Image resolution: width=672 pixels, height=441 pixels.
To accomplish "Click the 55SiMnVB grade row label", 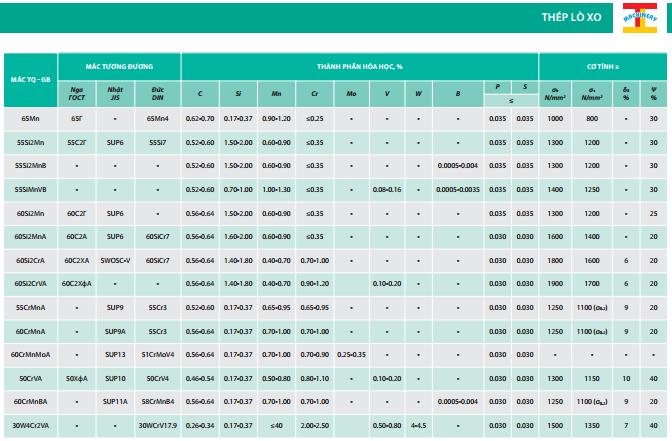I will pyautogui.click(x=30, y=189).
